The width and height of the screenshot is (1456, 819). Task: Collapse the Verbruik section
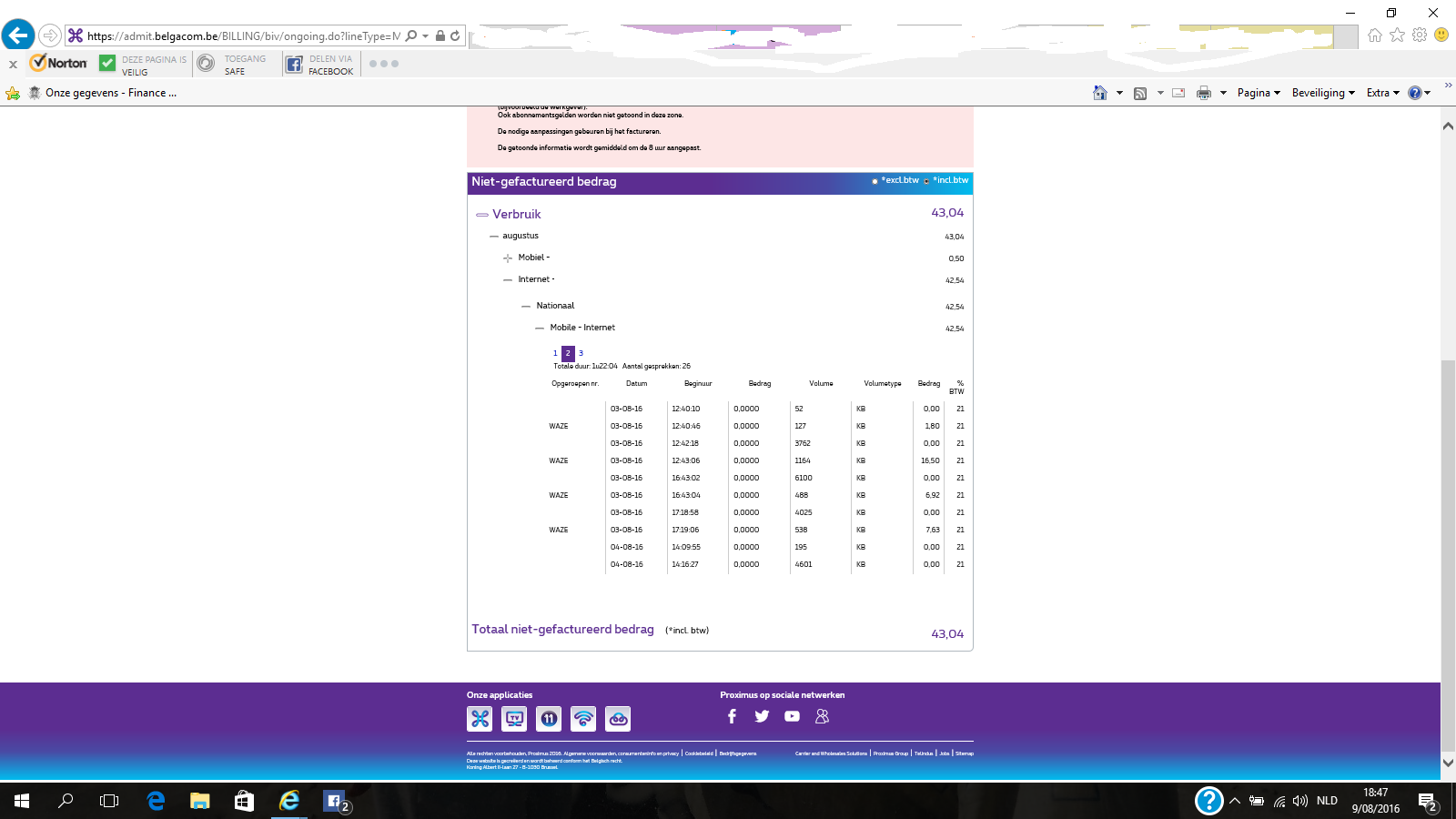pyautogui.click(x=482, y=215)
